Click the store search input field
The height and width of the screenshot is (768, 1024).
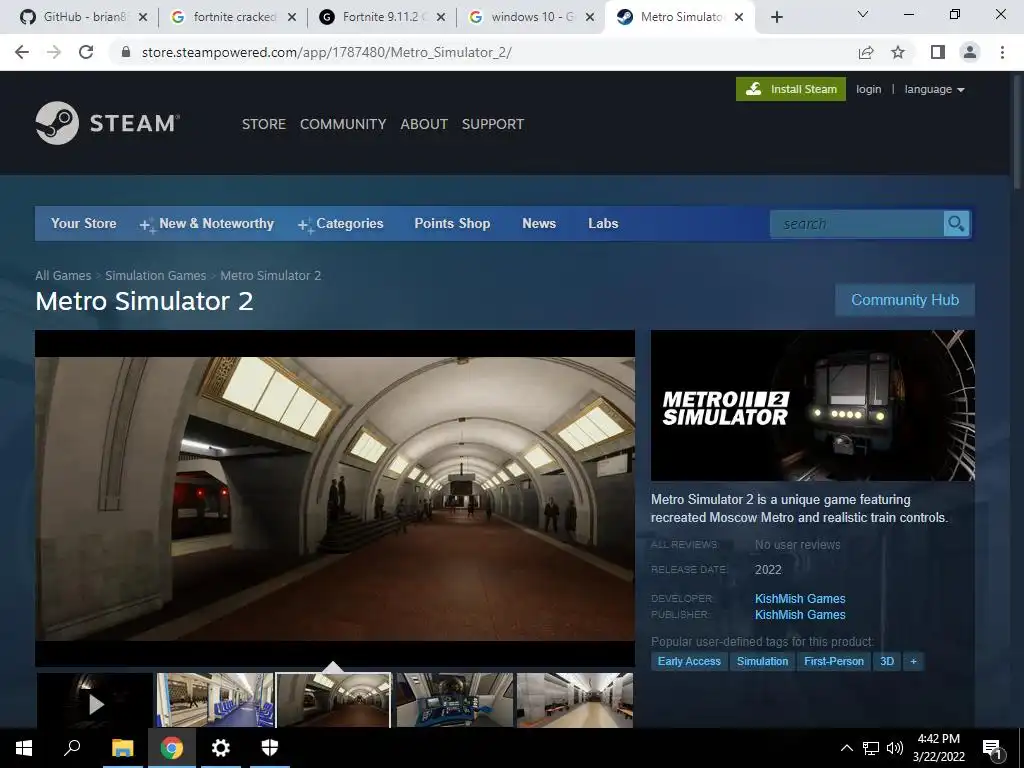[857, 223]
